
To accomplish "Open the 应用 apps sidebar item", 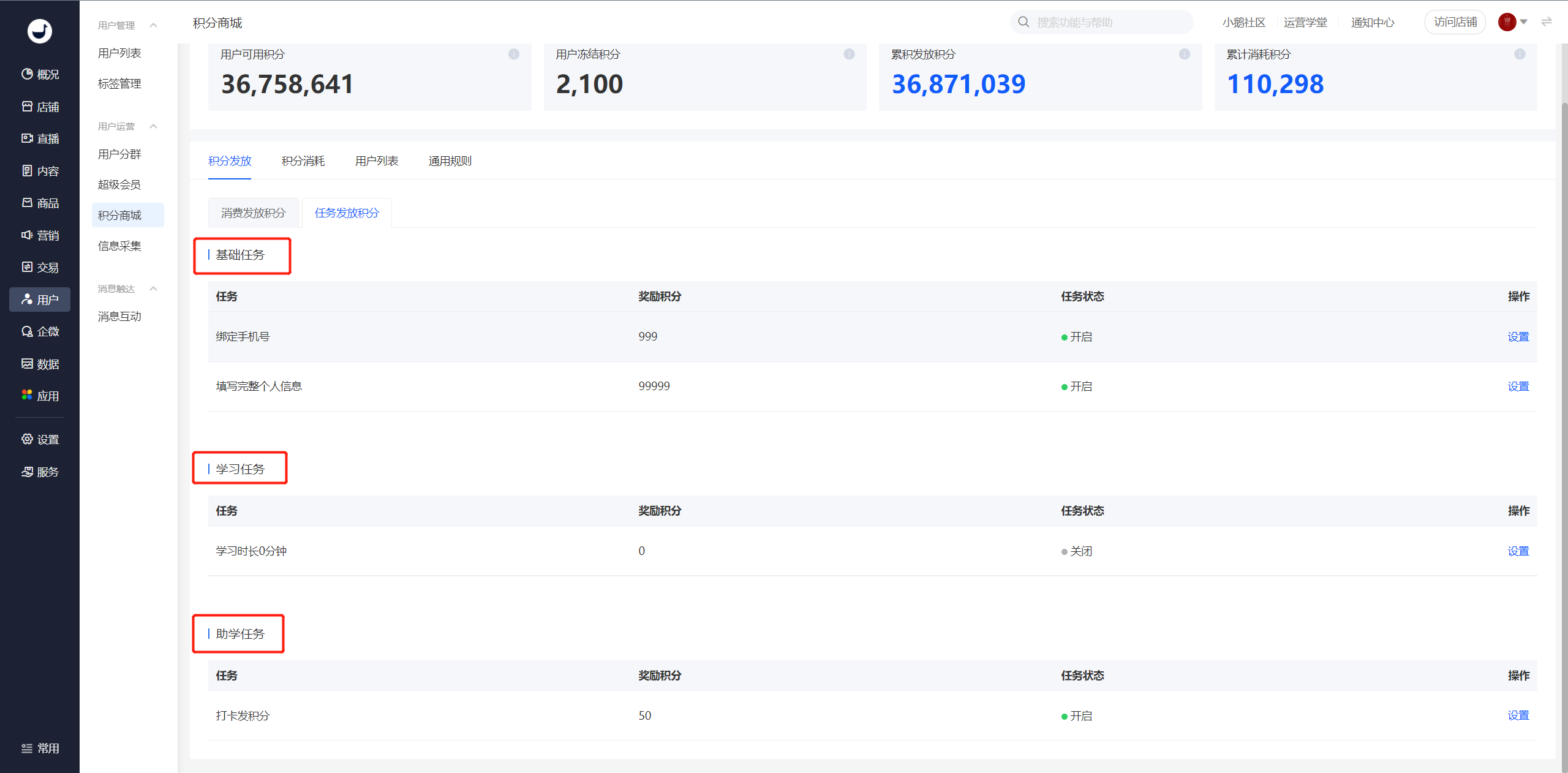I will point(40,396).
